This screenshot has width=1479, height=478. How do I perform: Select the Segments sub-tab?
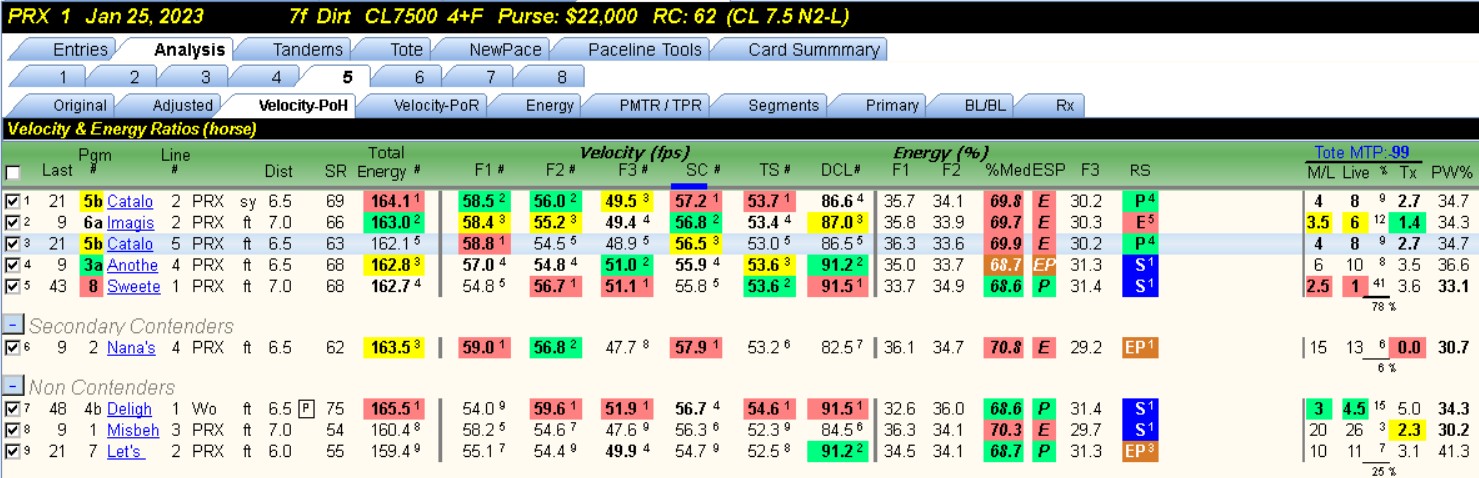tap(783, 105)
